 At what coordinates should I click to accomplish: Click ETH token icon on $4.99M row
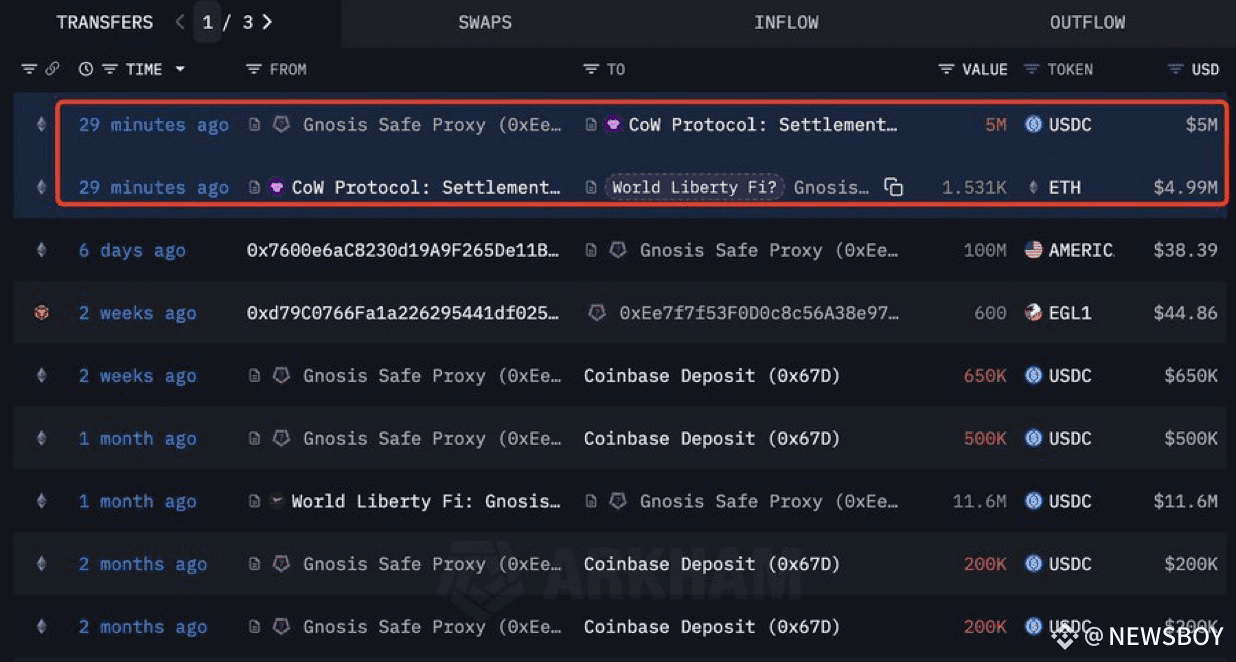click(x=1033, y=187)
